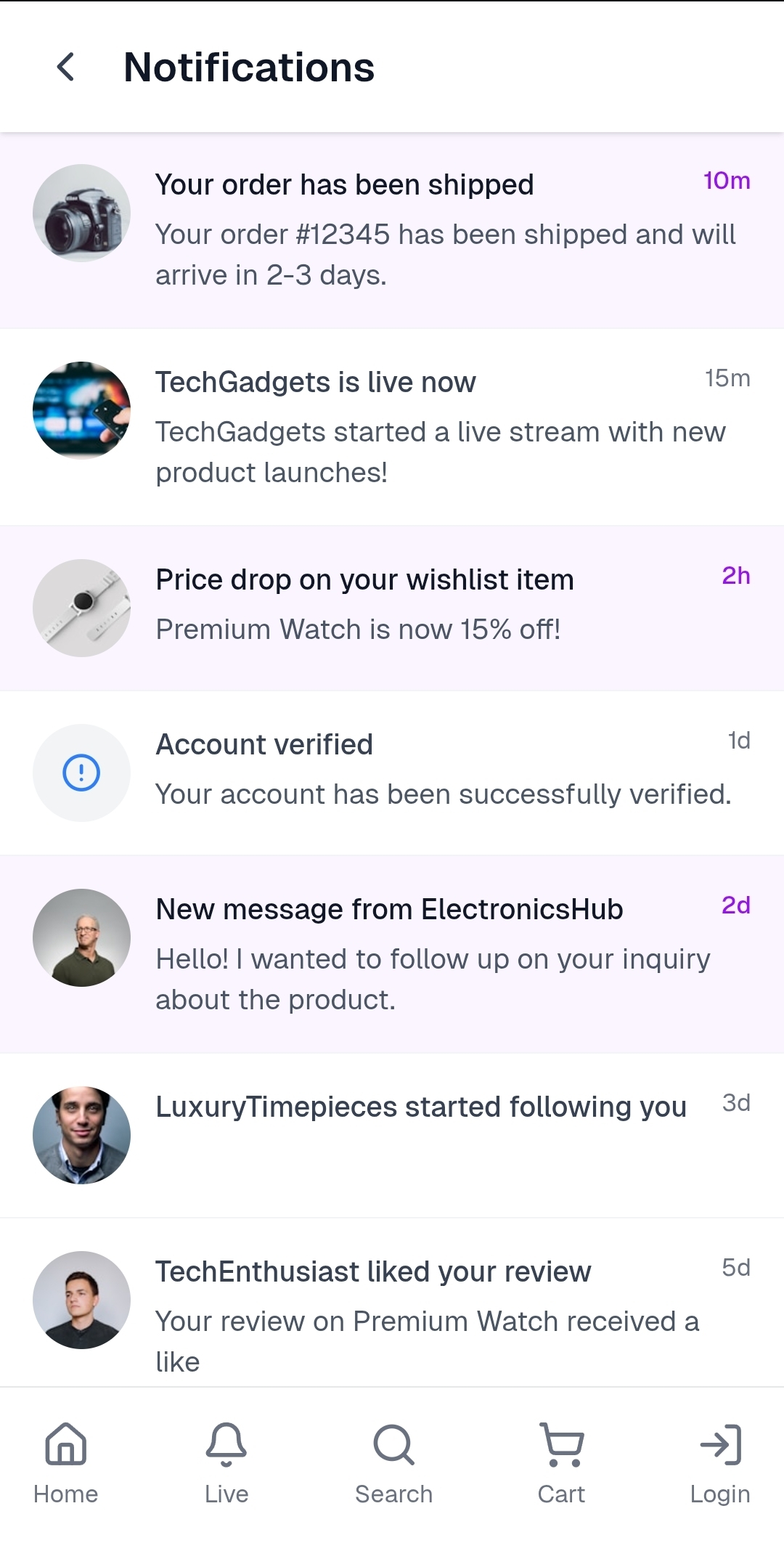
Task: Open 'New message from ElectronicsHub' notification
Action: pyautogui.click(x=389, y=910)
